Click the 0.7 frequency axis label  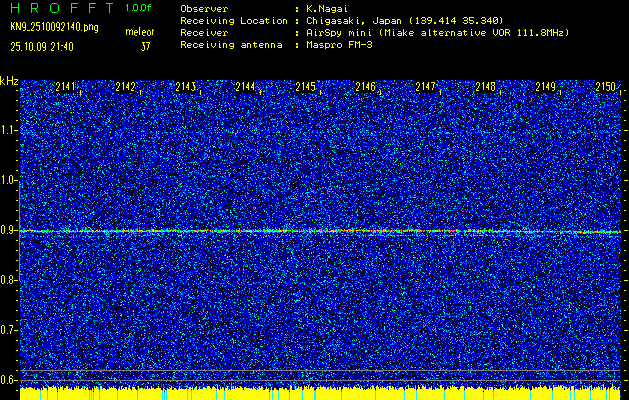tap(9, 330)
